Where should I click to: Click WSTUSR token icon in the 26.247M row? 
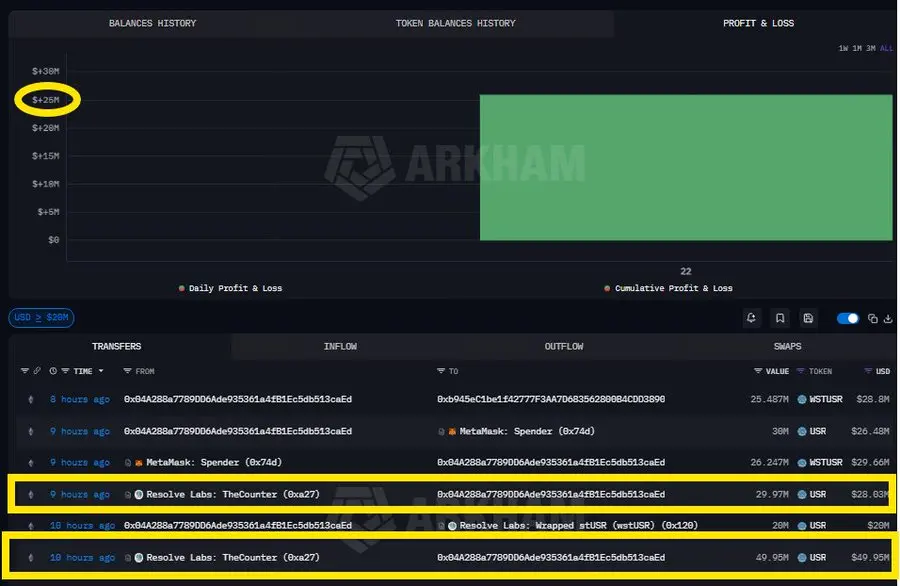tap(802, 463)
